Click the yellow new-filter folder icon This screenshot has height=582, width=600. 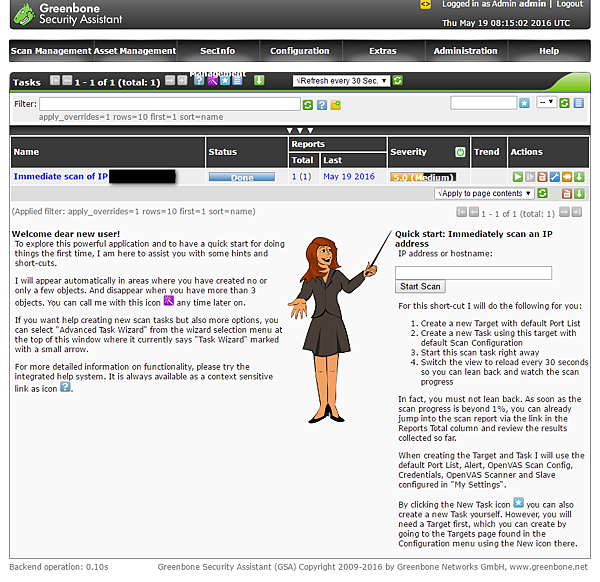[336, 105]
